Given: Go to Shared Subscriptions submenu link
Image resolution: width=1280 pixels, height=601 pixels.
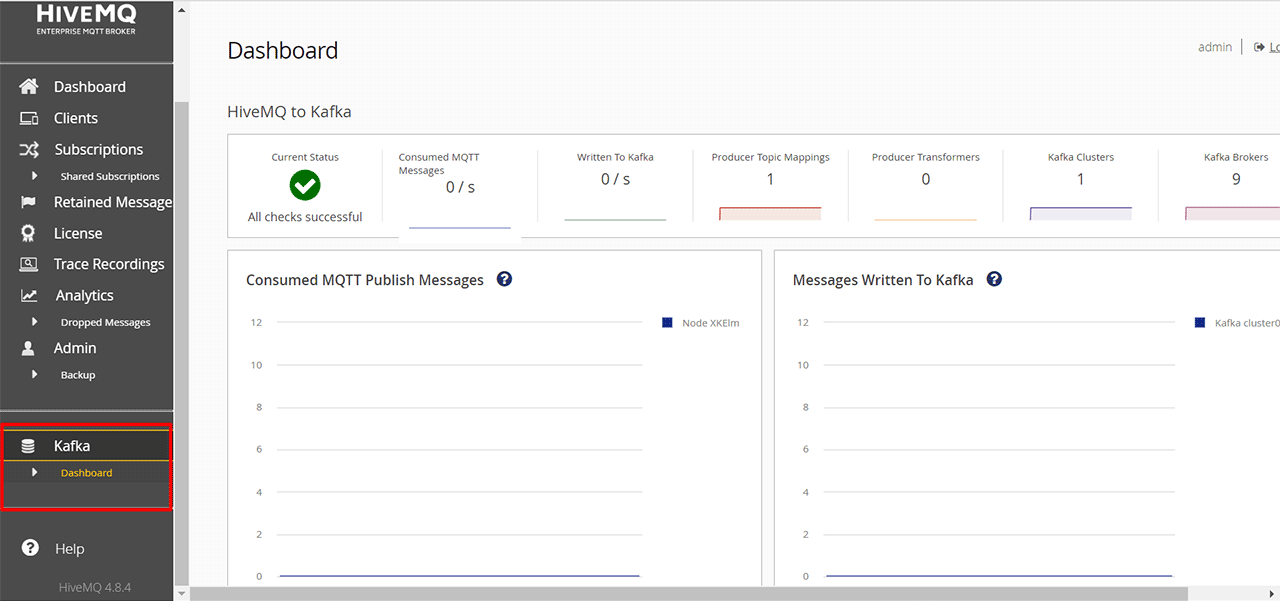Looking at the screenshot, I should coord(110,176).
